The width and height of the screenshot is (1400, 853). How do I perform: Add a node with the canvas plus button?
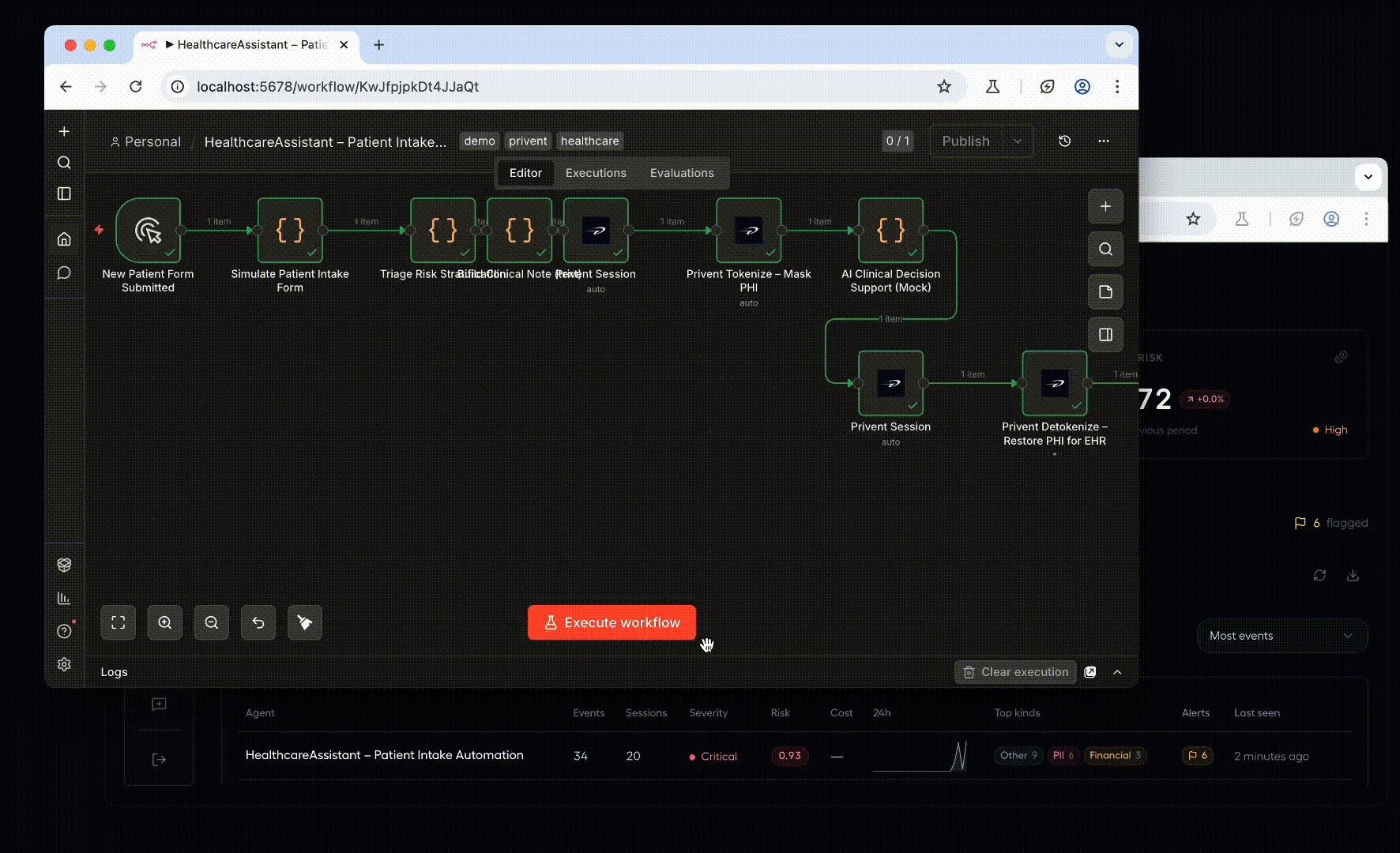(x=1106, y=206)
